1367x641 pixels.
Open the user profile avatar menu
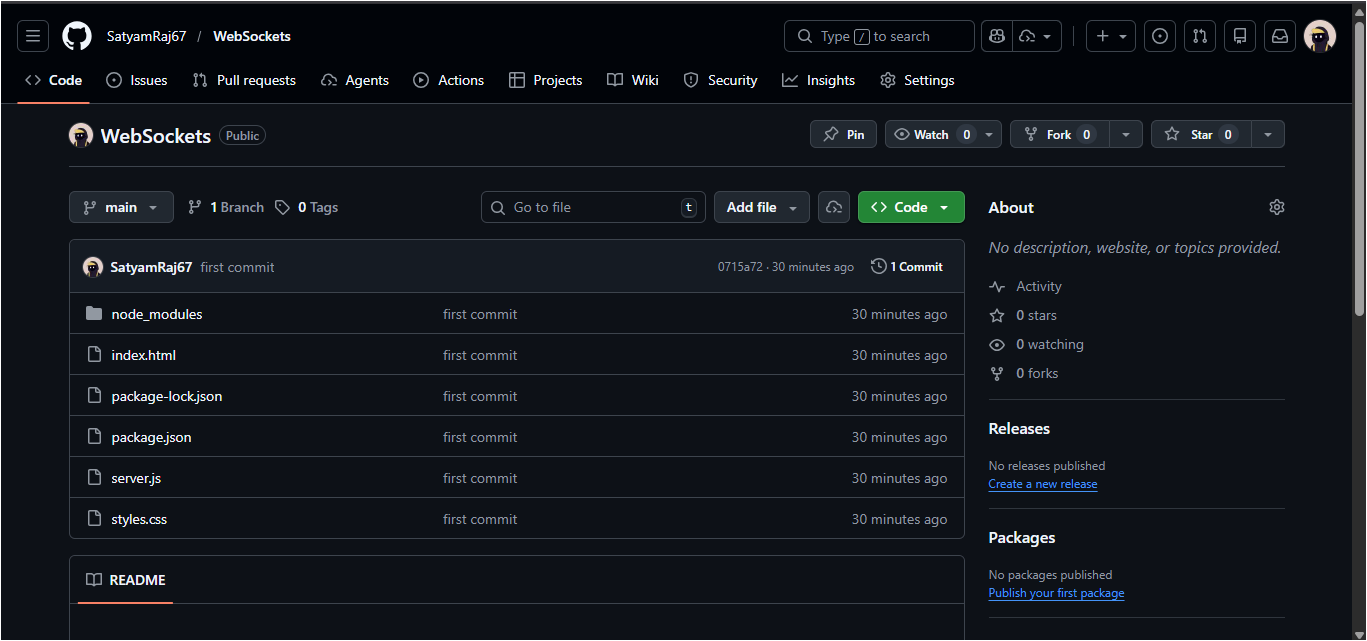tap(1320, 36)
